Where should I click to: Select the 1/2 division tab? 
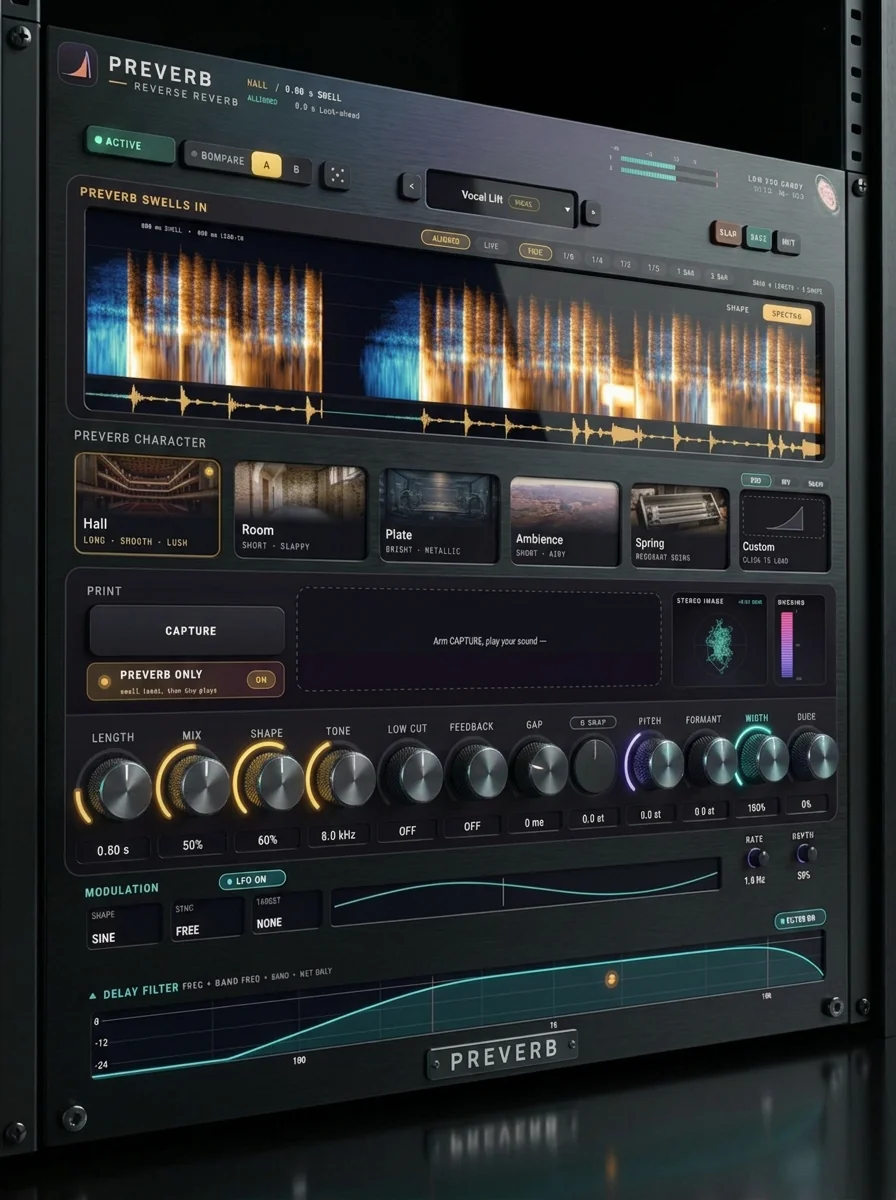[x=626, y=265]
